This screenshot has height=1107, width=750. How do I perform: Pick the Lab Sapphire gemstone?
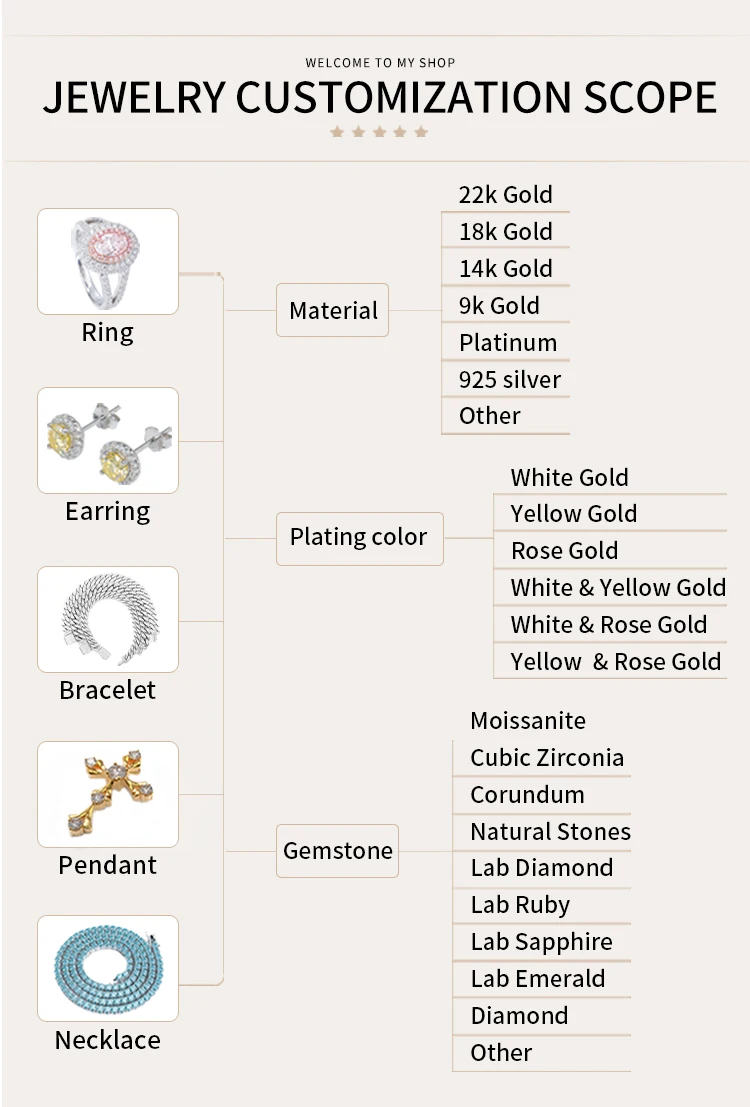point(541,942)
